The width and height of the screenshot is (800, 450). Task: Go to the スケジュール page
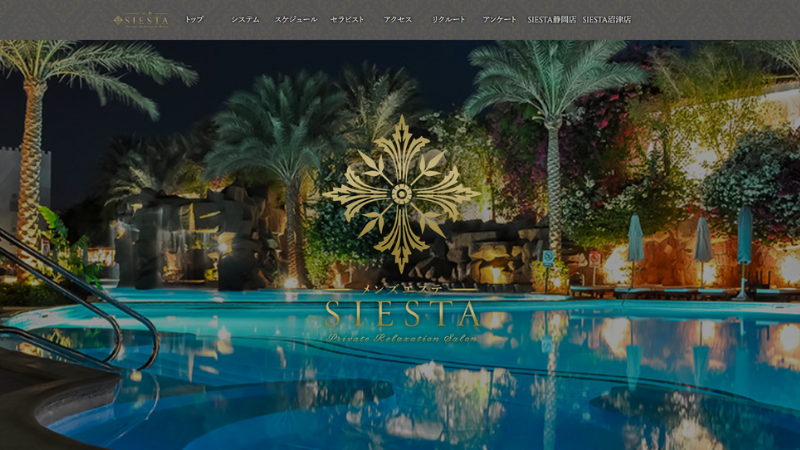point(296,19)
